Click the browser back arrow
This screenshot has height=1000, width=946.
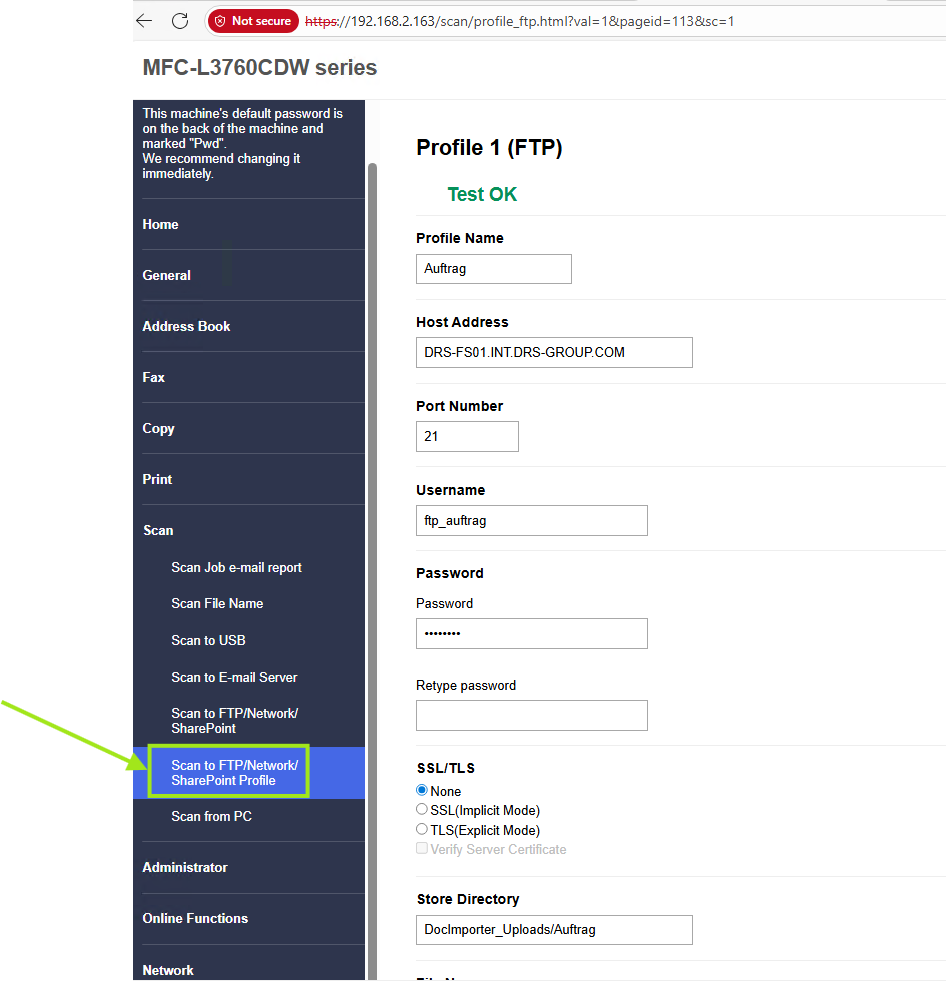(145, 21)
